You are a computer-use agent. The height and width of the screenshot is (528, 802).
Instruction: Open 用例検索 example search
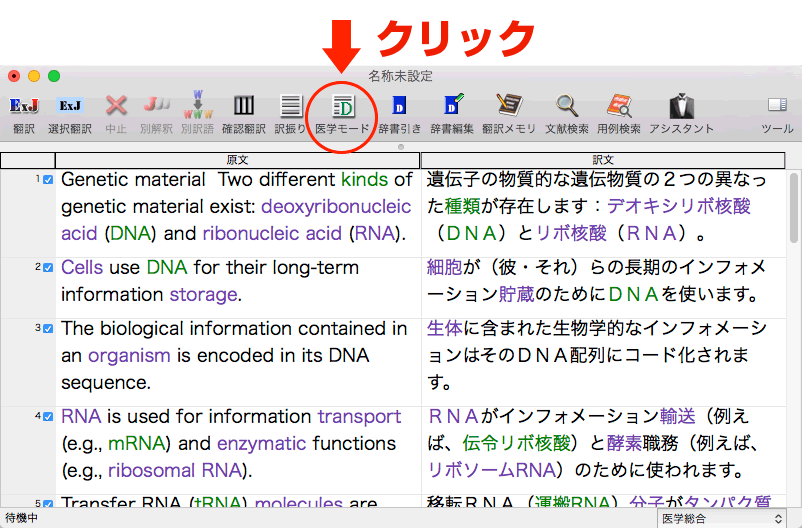point(619,105)
